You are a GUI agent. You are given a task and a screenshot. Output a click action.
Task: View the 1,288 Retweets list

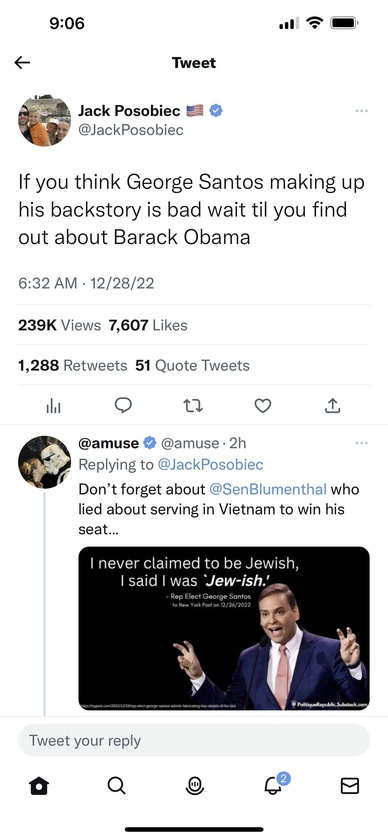[73, 366]
